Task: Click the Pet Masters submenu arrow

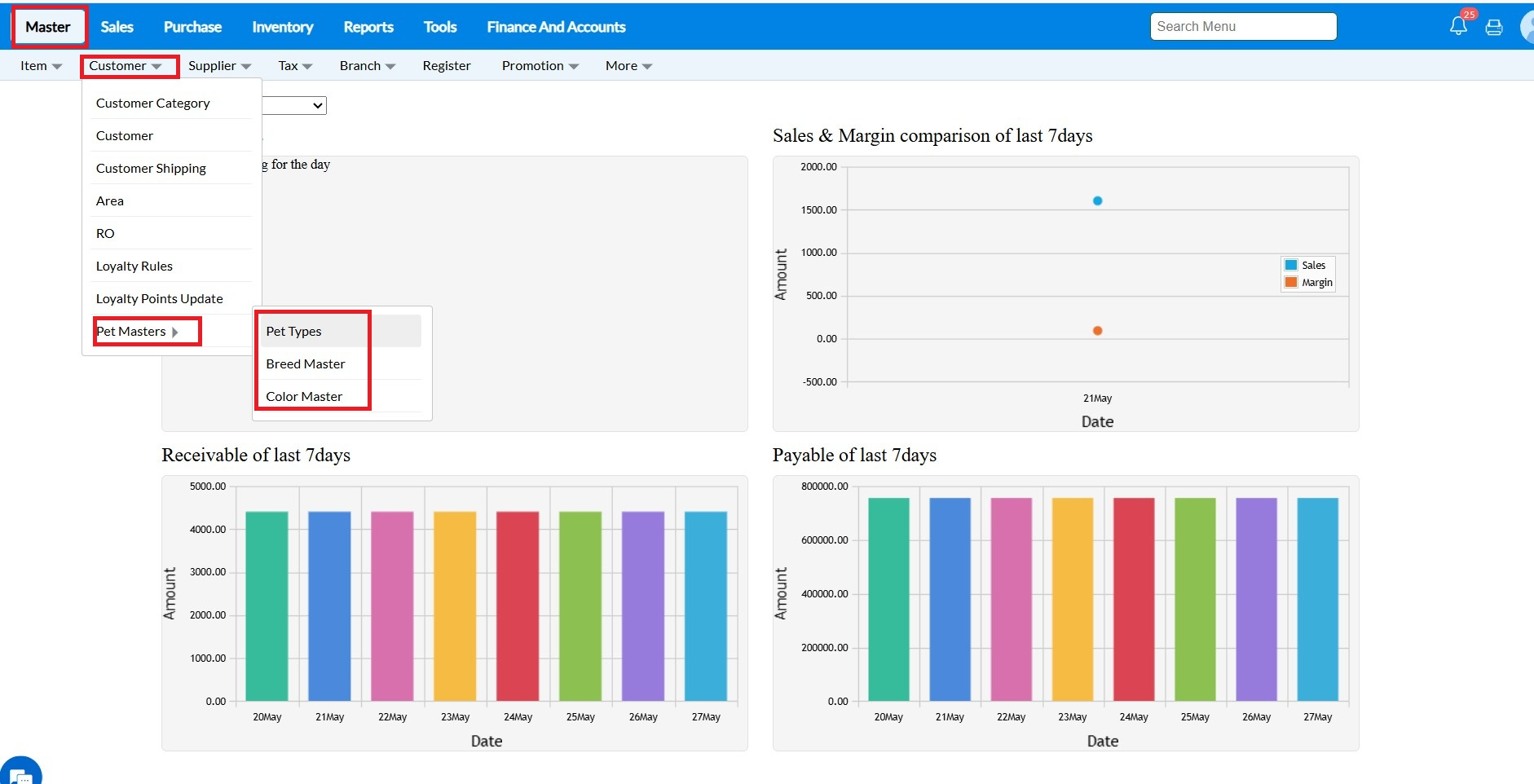Action: 175,332
